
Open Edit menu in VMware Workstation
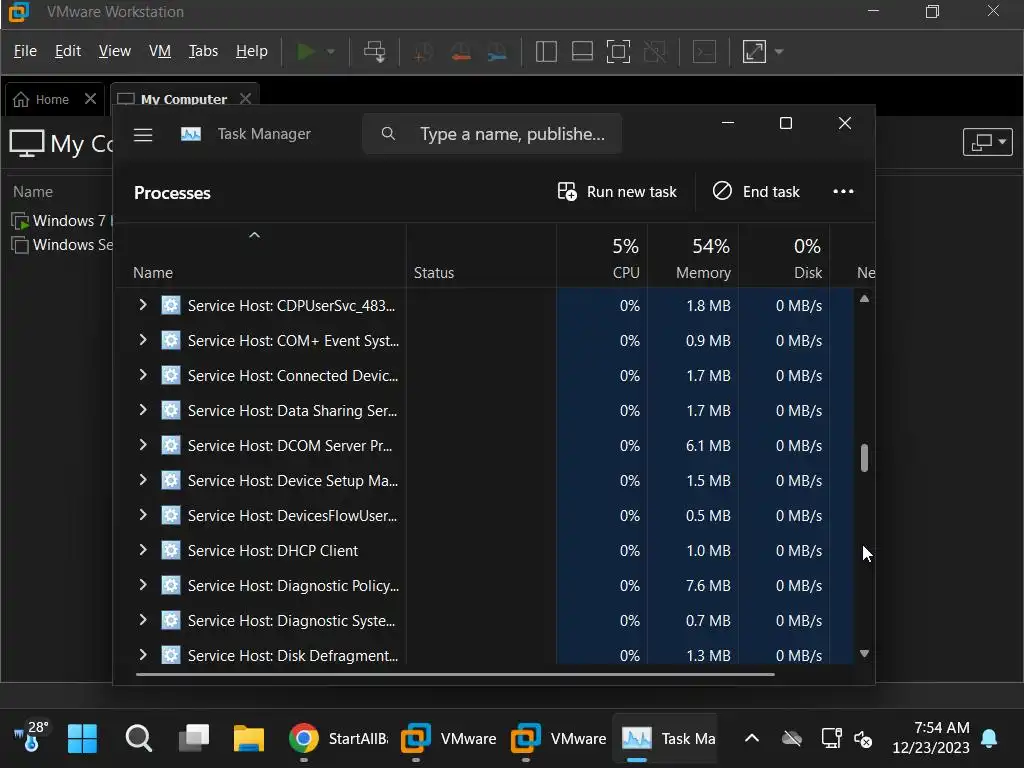coord(68,51)
